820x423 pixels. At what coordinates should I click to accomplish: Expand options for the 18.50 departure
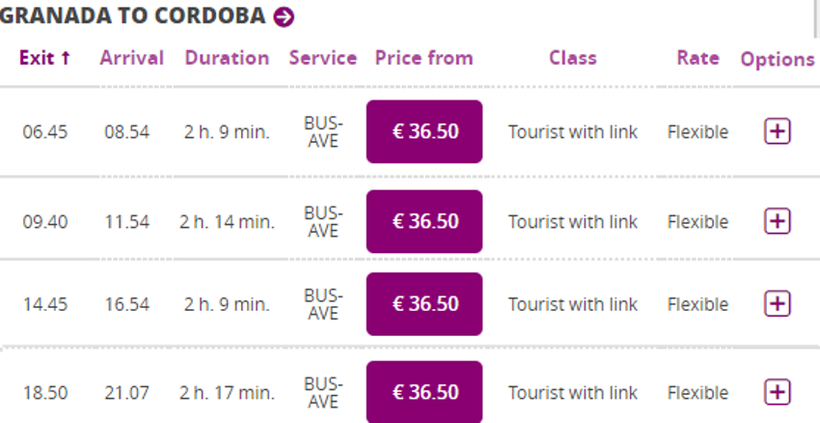[777, 392]
